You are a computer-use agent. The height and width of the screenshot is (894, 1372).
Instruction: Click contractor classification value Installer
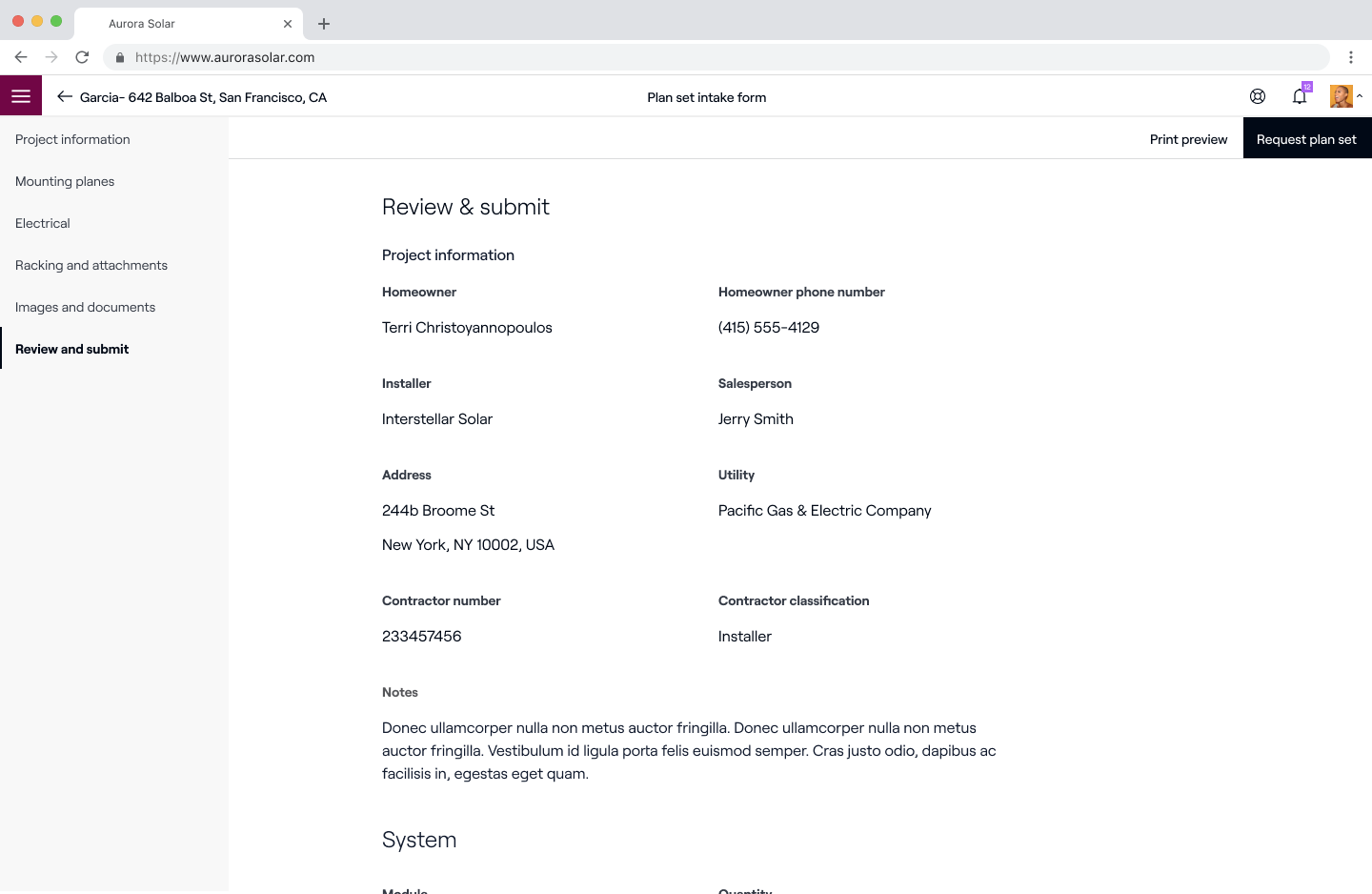745,637
